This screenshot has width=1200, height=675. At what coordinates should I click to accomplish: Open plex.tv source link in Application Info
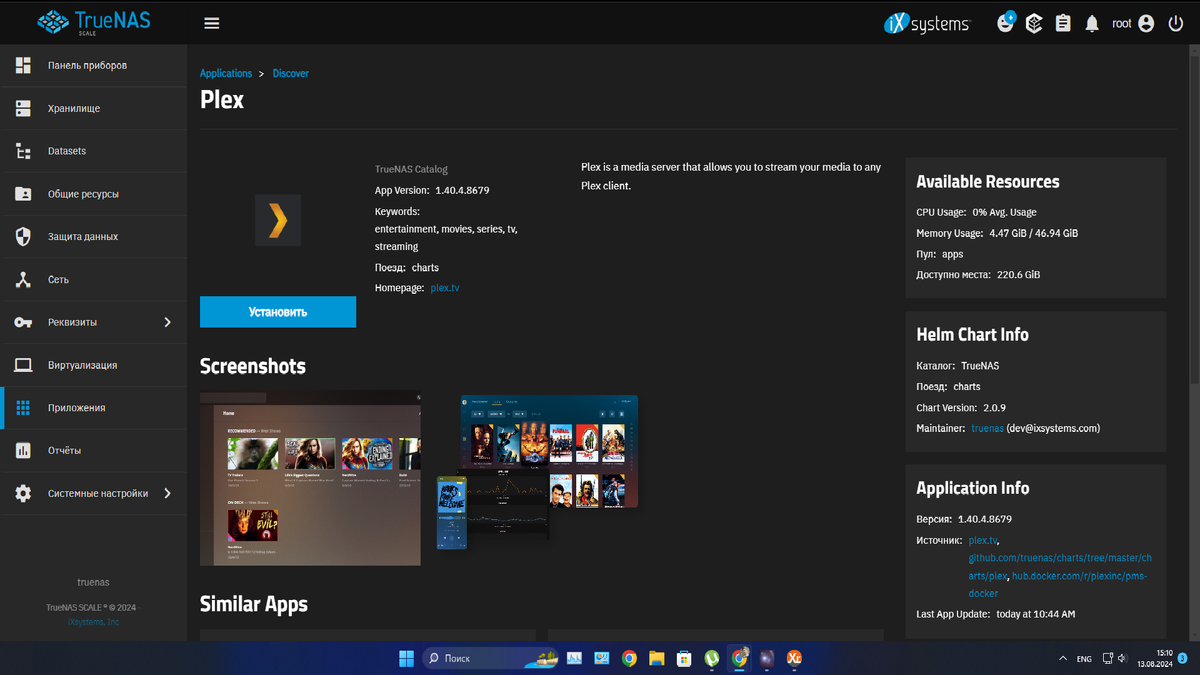coord(983,540)
